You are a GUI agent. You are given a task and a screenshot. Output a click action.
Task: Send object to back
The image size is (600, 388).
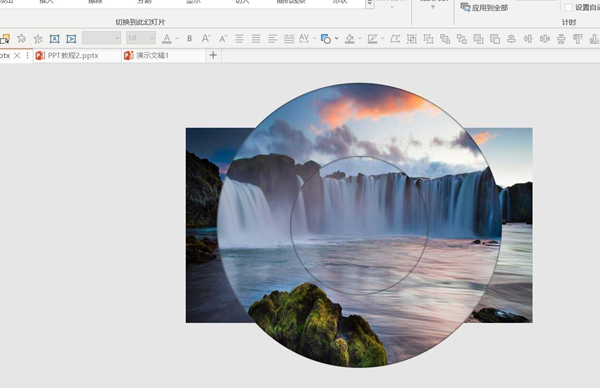pyautogui.click(x=495, y=39)
